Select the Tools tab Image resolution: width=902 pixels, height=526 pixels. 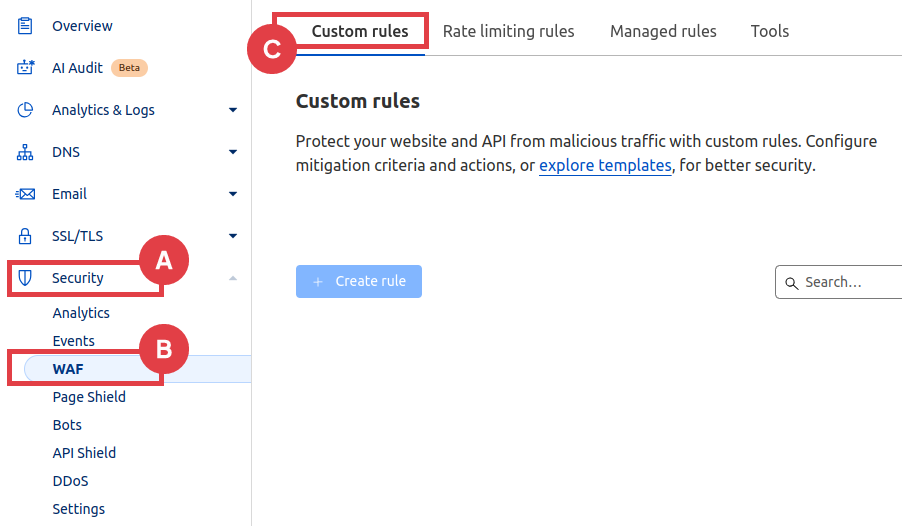click(769, 31)
